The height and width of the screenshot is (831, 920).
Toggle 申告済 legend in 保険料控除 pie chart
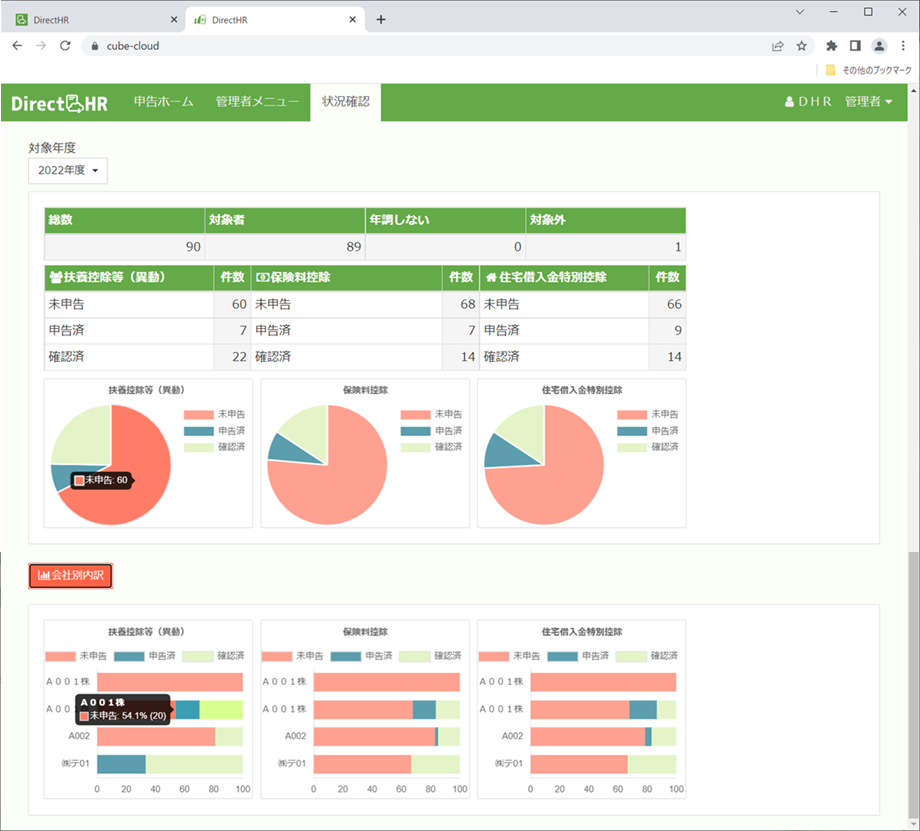coord(431,431)
